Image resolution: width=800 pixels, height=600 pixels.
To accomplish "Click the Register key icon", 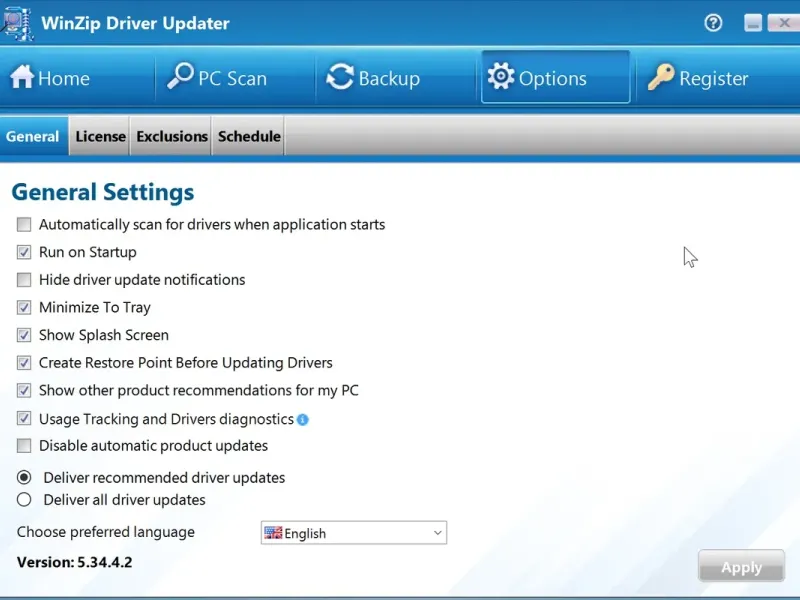I will point(661,77).
